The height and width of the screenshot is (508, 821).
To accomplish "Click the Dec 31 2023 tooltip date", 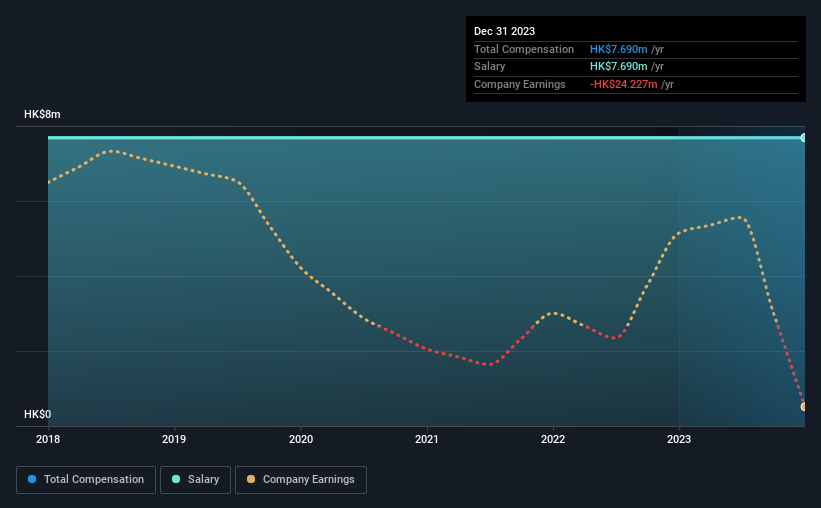I will (504, 31).
